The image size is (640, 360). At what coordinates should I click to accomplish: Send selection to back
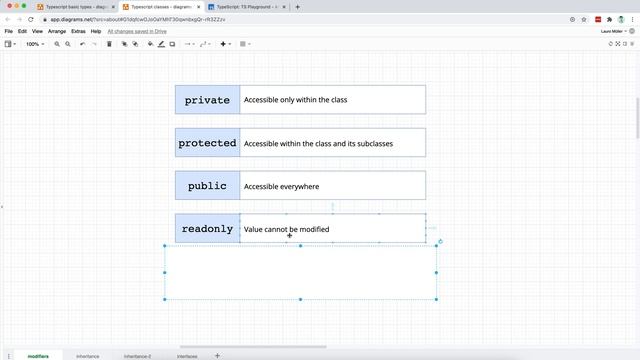pyautogui.click(x=135, y=44)
